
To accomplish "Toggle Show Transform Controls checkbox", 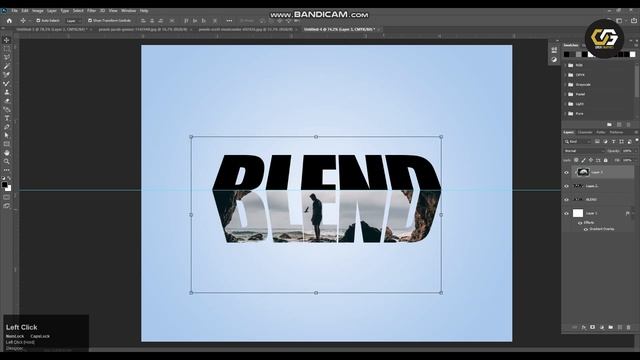I will point(90,20).
